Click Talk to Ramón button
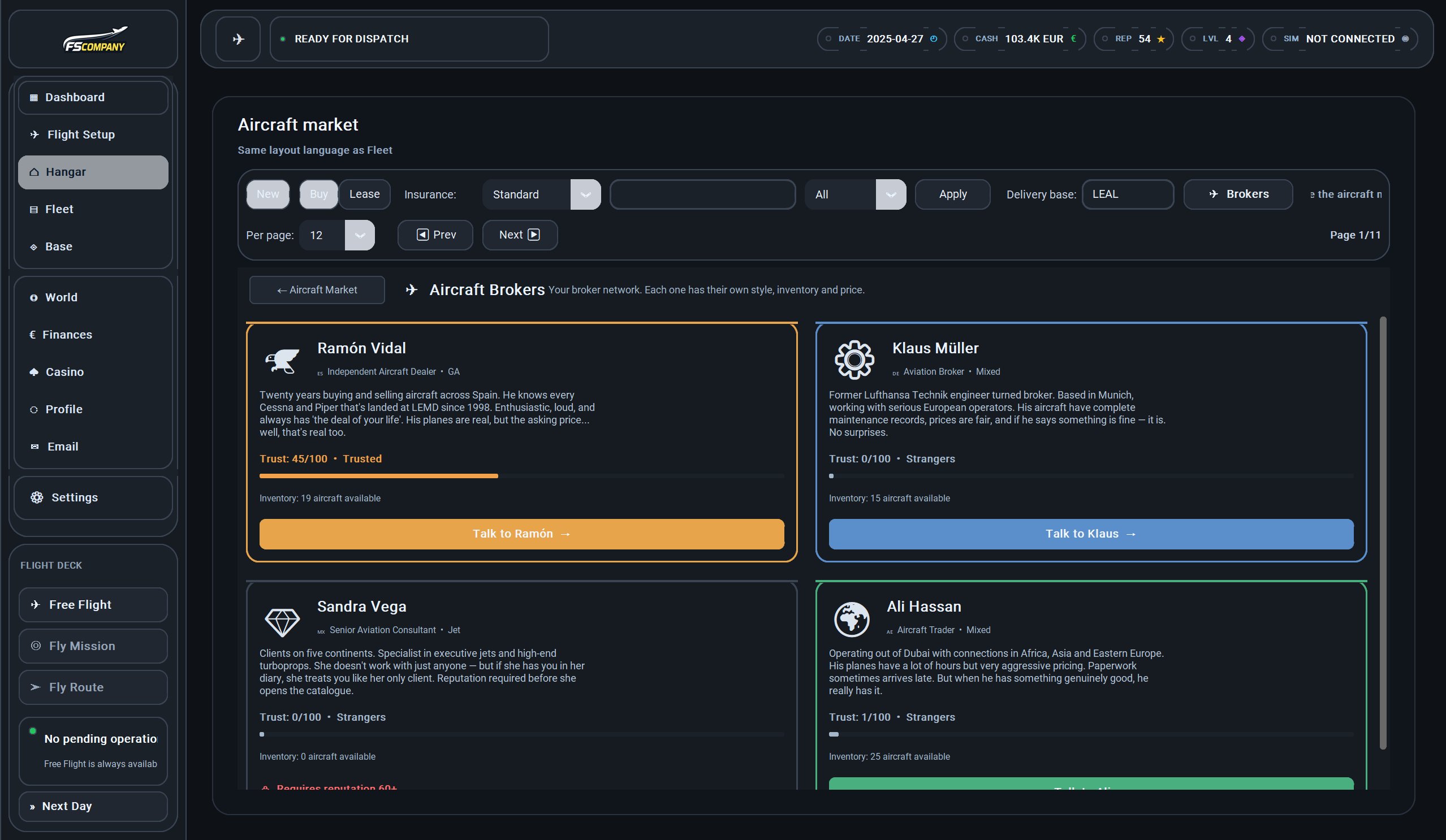Screen dimensions: 1446x840 [521, 534]
